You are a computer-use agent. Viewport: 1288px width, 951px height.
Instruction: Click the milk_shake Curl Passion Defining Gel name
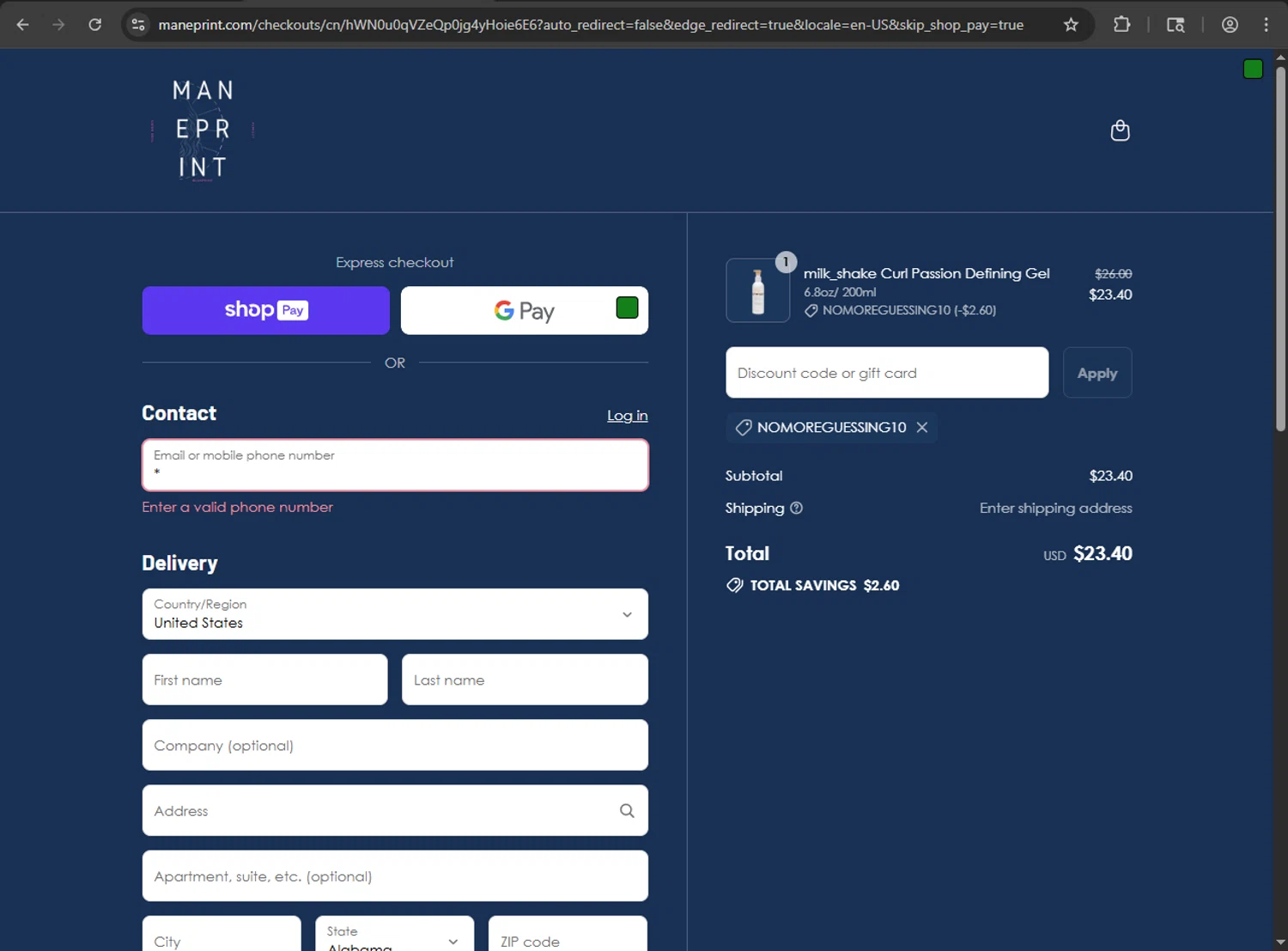point(927,273)
